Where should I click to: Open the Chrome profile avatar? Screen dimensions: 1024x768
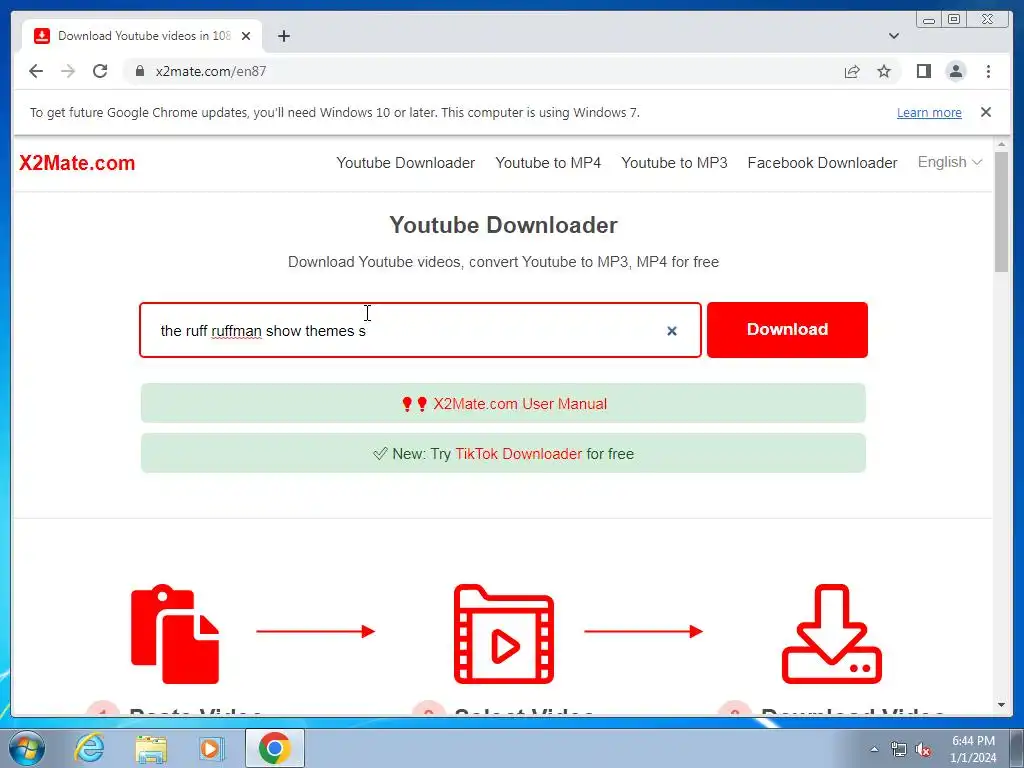click(x=955, y=71)
